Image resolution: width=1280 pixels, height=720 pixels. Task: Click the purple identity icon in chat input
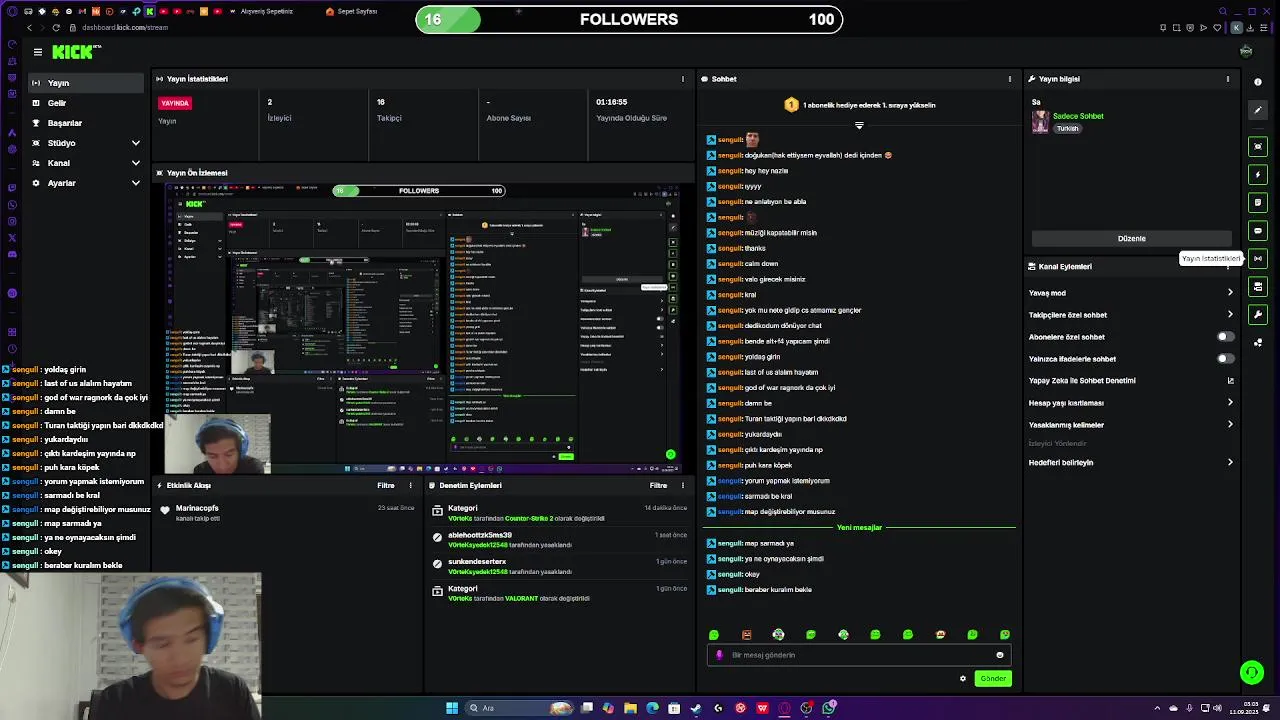click(x=719, y=656)
